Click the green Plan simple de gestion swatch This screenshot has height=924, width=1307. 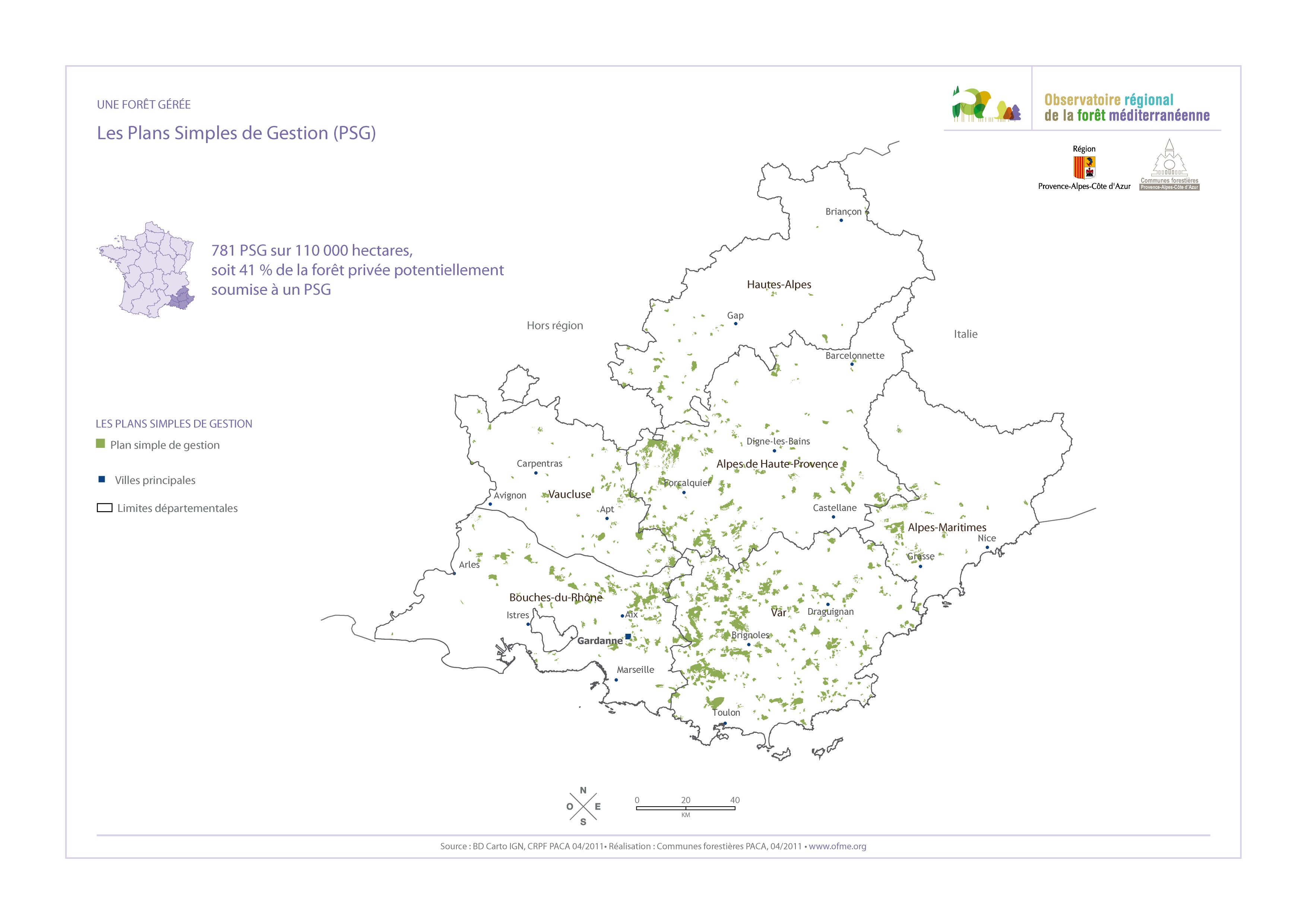click(x=100, y=443)
